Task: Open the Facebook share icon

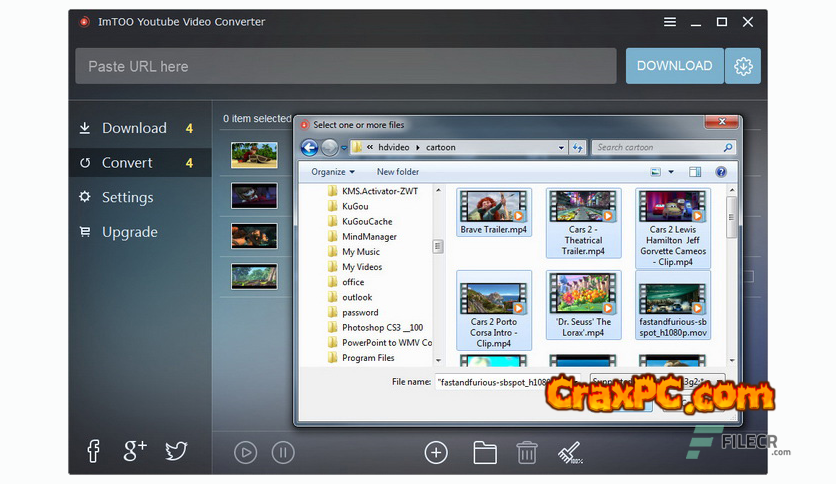Action: pos(93,451)
